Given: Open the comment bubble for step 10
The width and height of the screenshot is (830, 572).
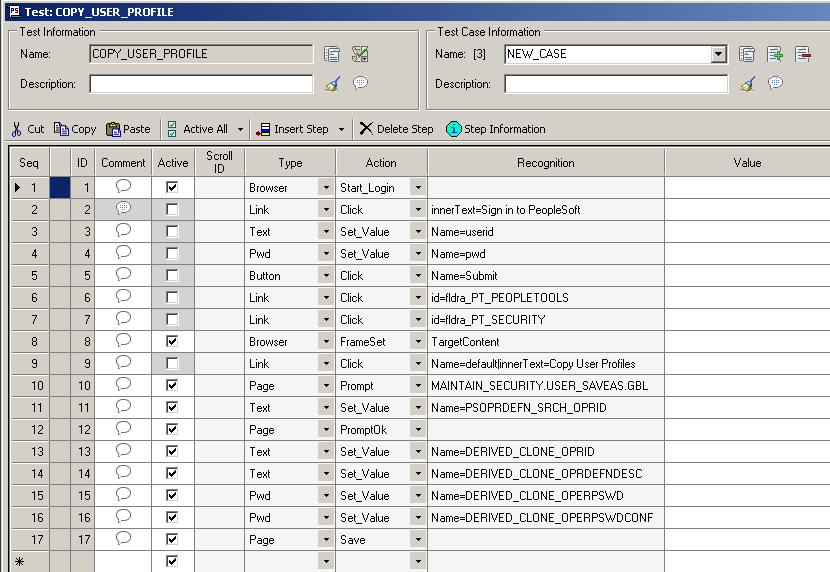Looking at the screenshot, I should point(123,384).
